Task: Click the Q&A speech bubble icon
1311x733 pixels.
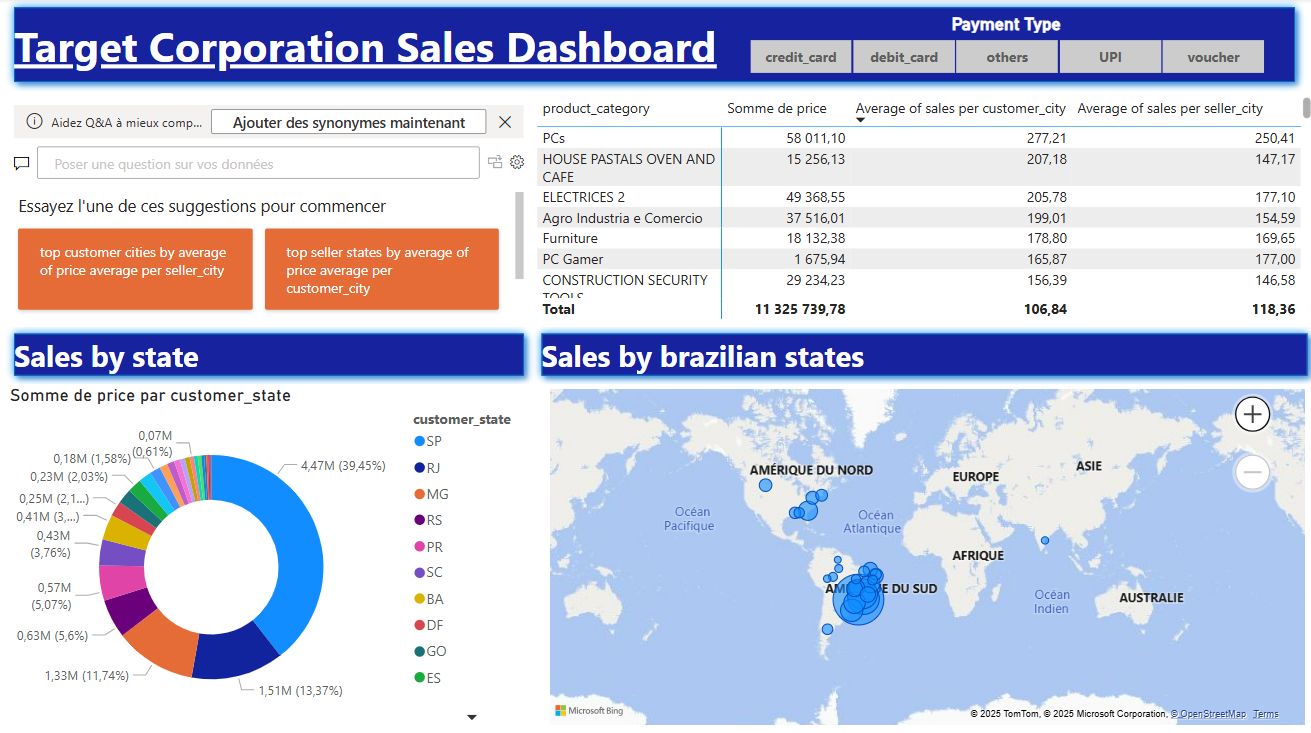Action: click(22, 163)
